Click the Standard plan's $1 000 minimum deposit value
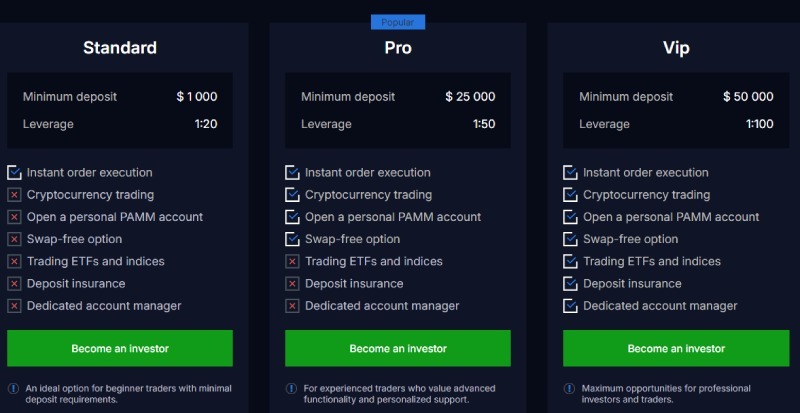The width and height of the screenshot is (800, 413). [x=197, y=97]
